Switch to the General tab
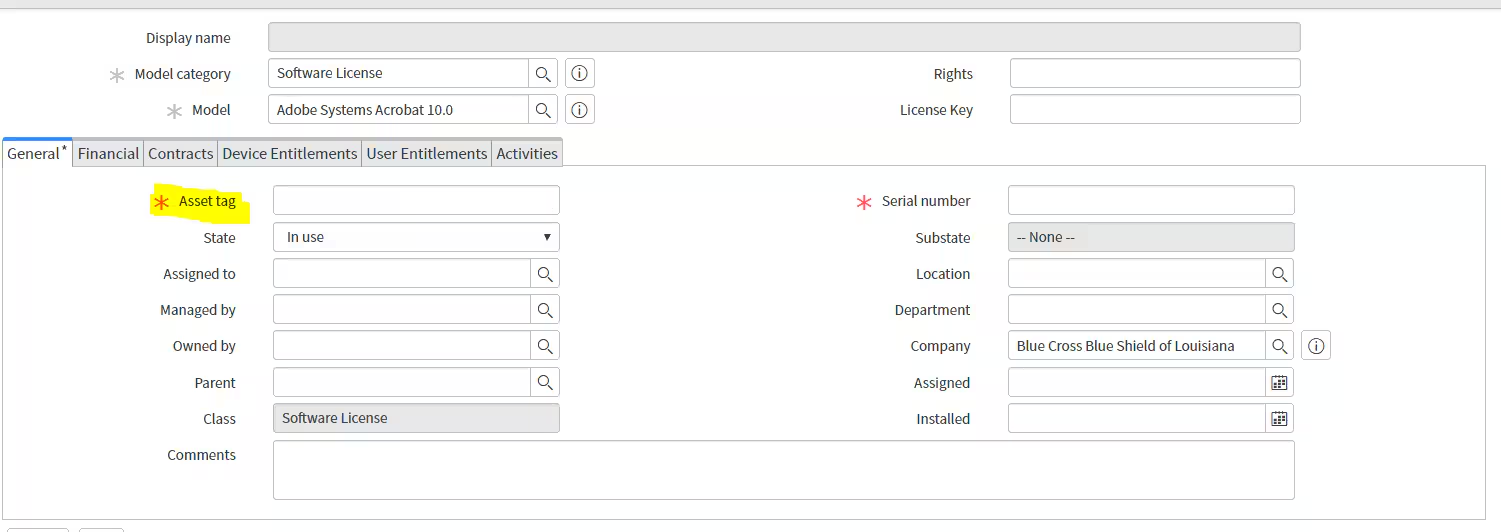This screenshot has height=532, width=1501. point(37,153)
